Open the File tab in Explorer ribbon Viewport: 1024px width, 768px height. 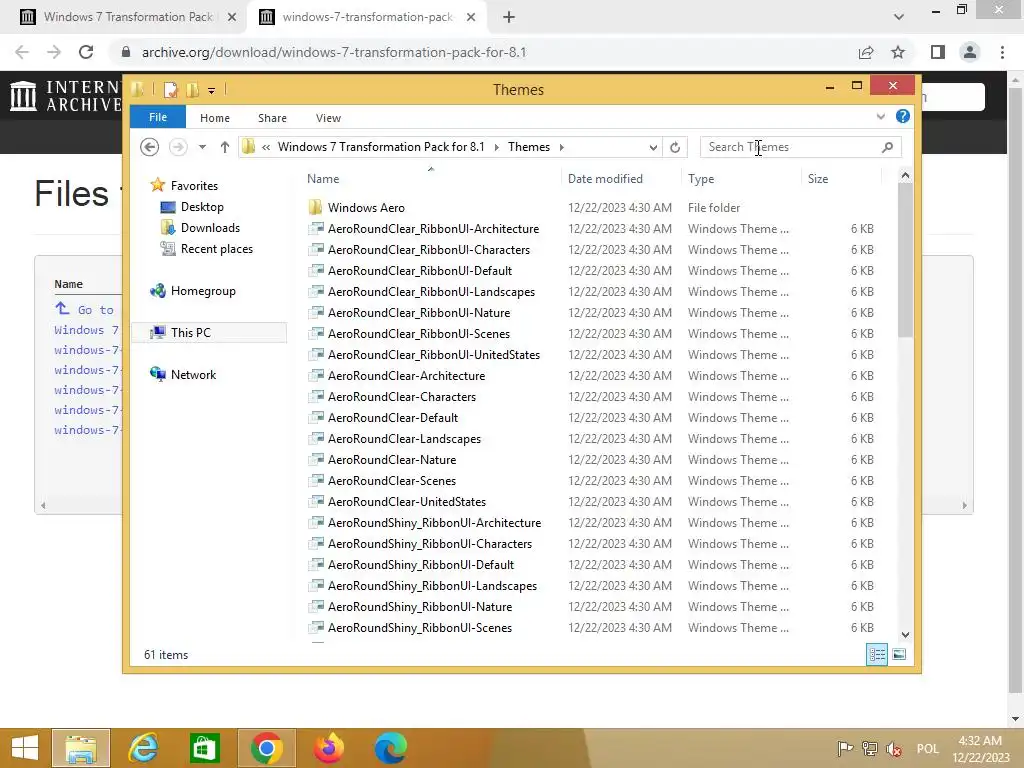[158, 118]
